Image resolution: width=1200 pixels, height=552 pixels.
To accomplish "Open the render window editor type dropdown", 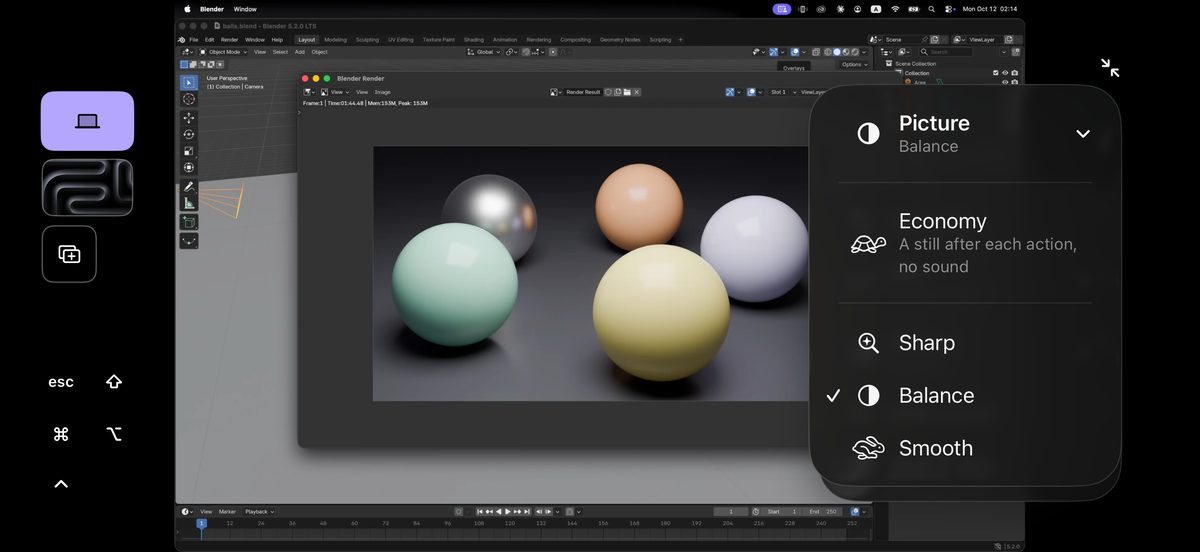I will 308,92.
